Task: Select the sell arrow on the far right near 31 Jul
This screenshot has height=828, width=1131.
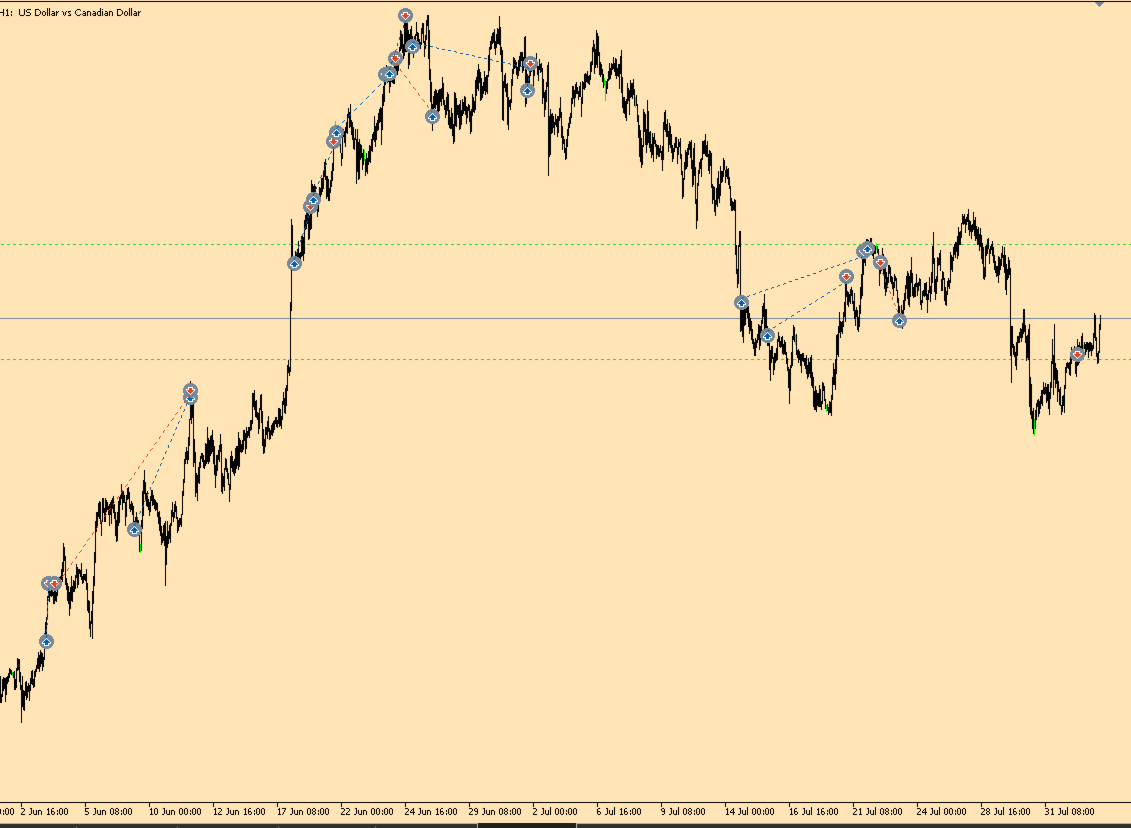Action: [1078, 354]
